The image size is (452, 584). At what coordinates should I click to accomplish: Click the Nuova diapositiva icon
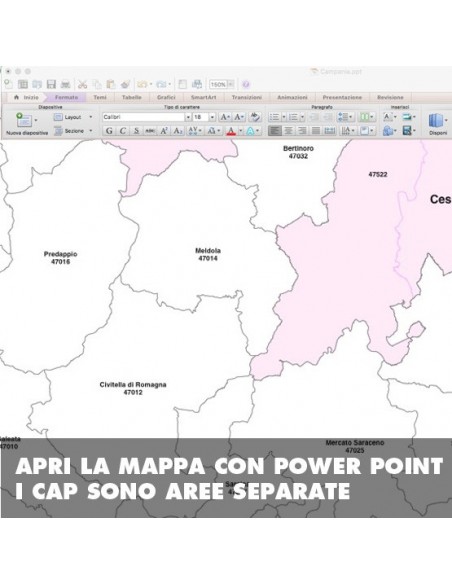coord(24,120)
